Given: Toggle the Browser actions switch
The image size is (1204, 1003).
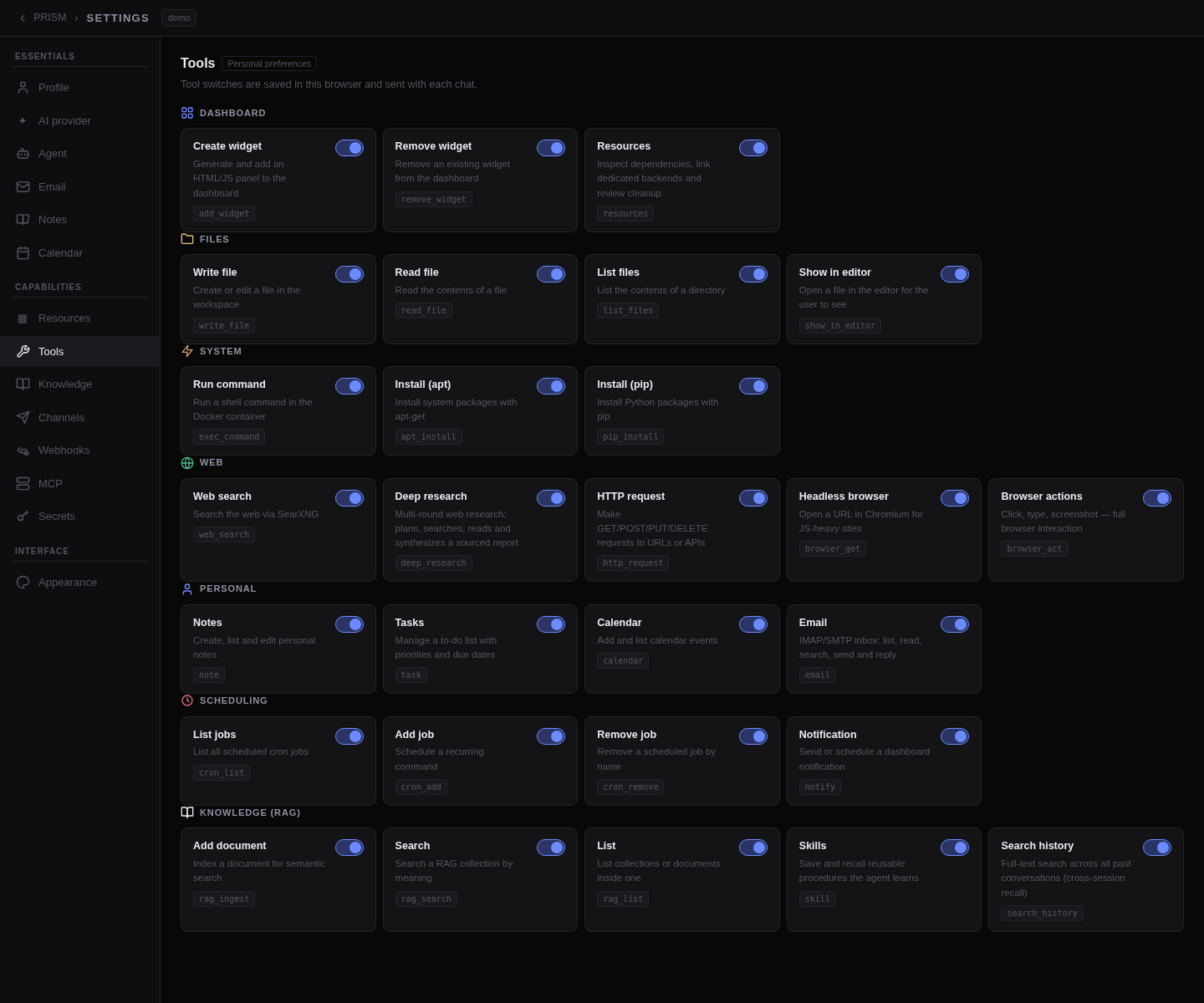Looking at the screenshot, I should pyautogui.click(x=1157, y=498).
